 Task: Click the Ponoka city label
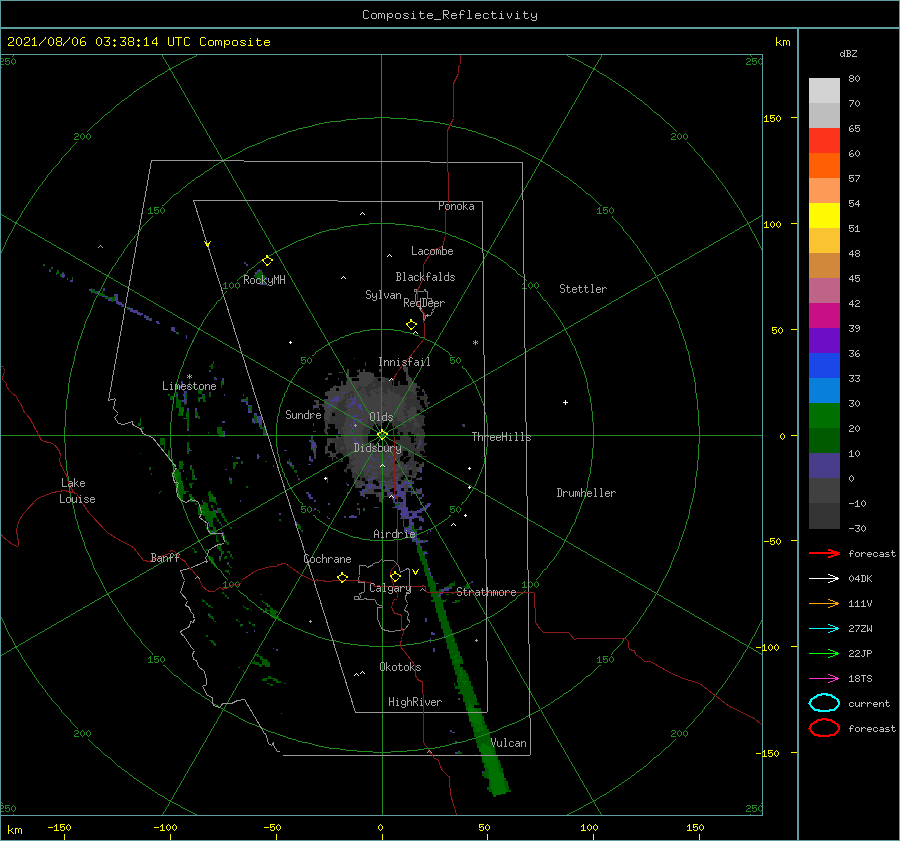(x=456, y=206)
